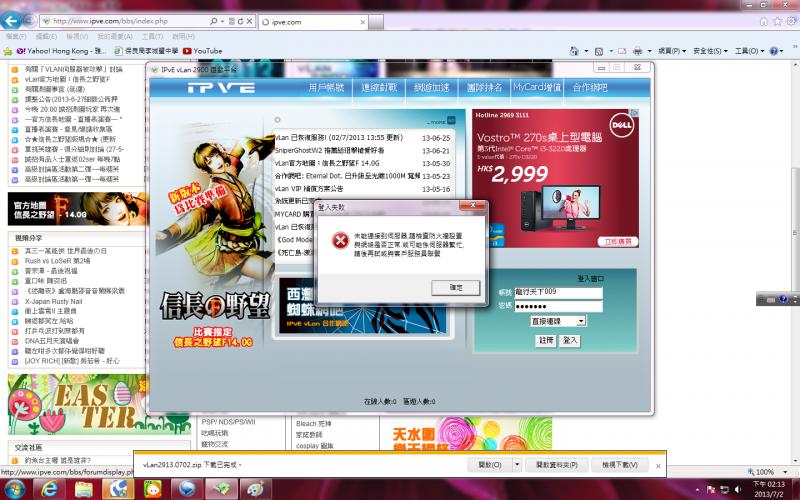Open the 說明(H) Help menu

click(183, 36)
